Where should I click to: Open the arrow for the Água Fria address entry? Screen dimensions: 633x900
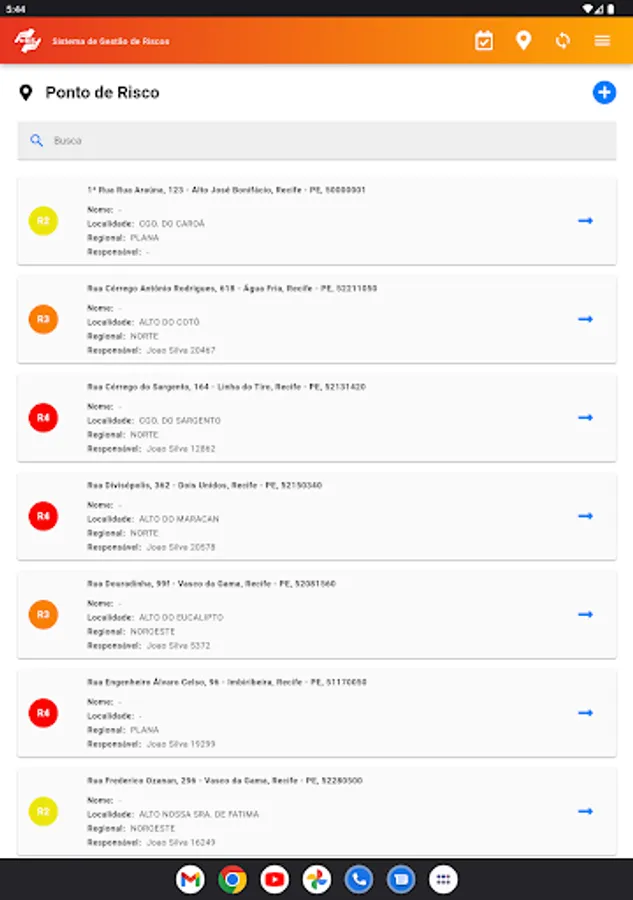click(x=583, y=319)
